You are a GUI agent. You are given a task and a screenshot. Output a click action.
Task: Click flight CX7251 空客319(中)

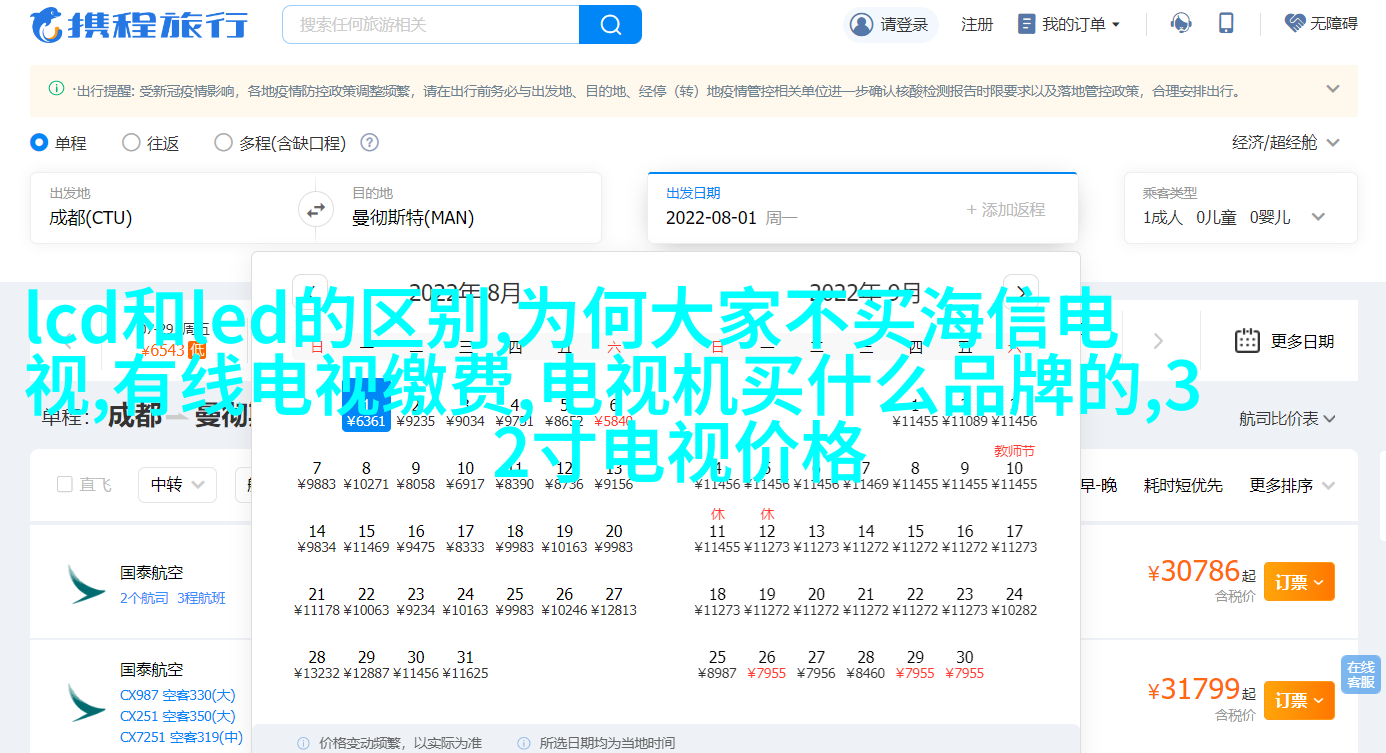click(181, 737)
